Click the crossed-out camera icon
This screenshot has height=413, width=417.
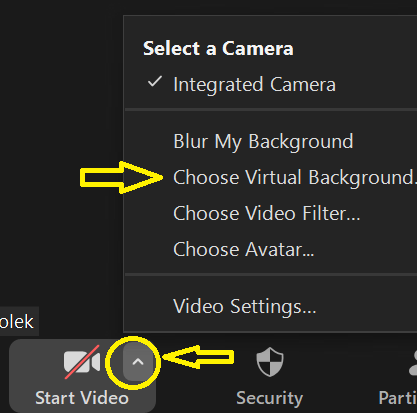coord(82,362)
